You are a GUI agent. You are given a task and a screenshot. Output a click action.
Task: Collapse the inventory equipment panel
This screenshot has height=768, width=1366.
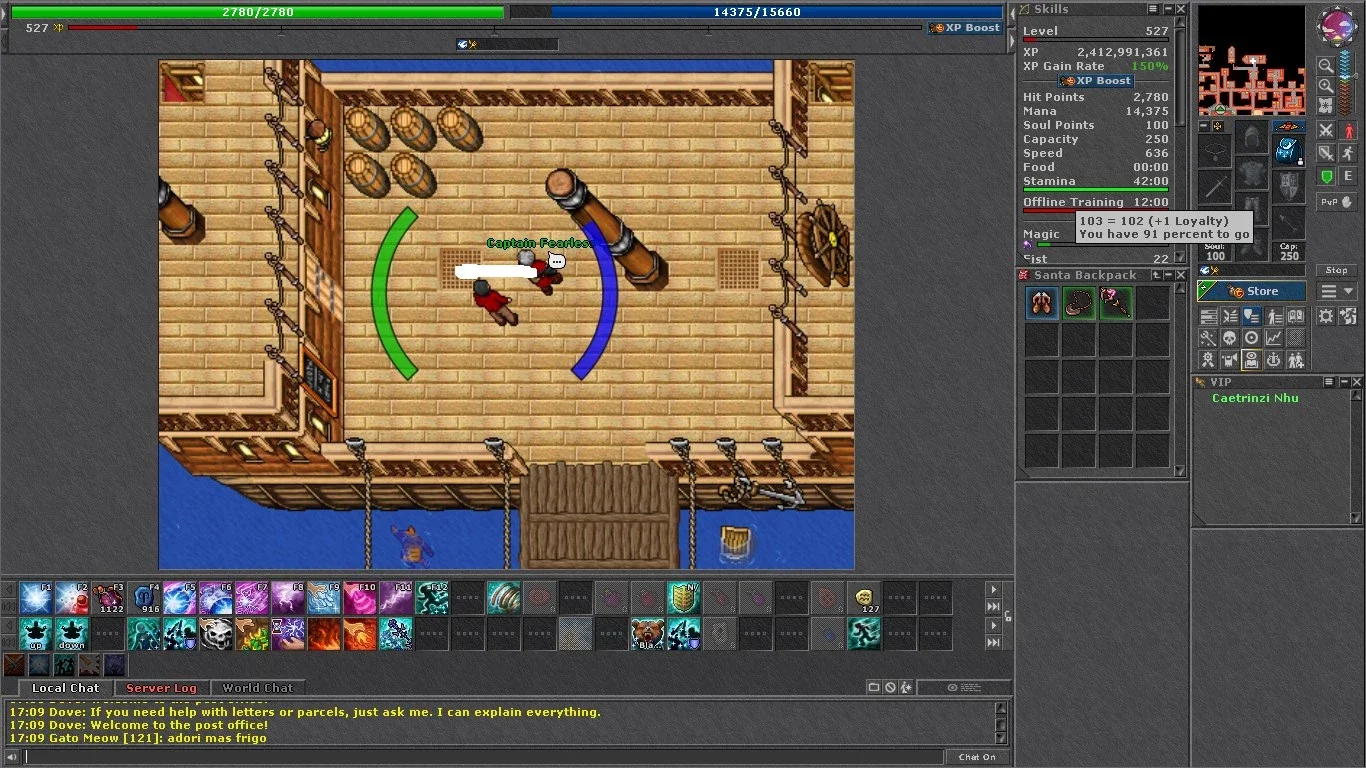coord(1204,126)
